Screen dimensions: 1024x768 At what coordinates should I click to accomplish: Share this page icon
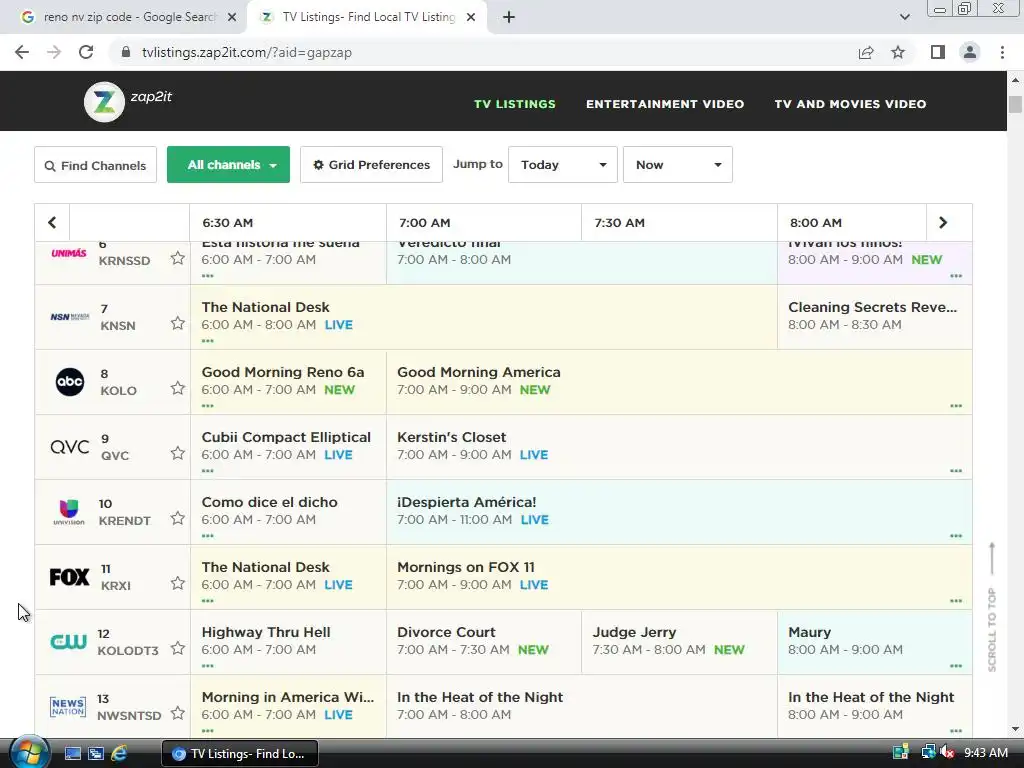pyautogui.click(x=866, y=52)
